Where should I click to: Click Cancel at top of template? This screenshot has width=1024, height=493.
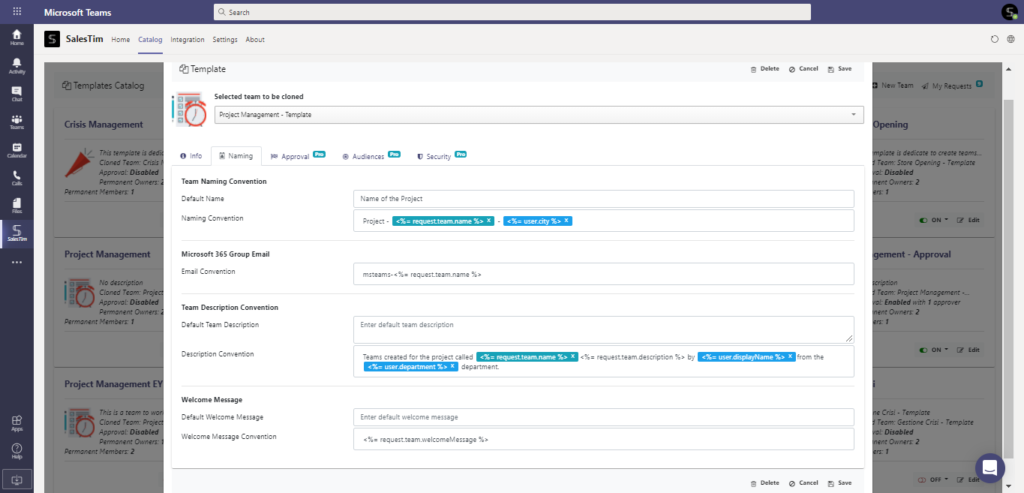click(x=803, y=69)
